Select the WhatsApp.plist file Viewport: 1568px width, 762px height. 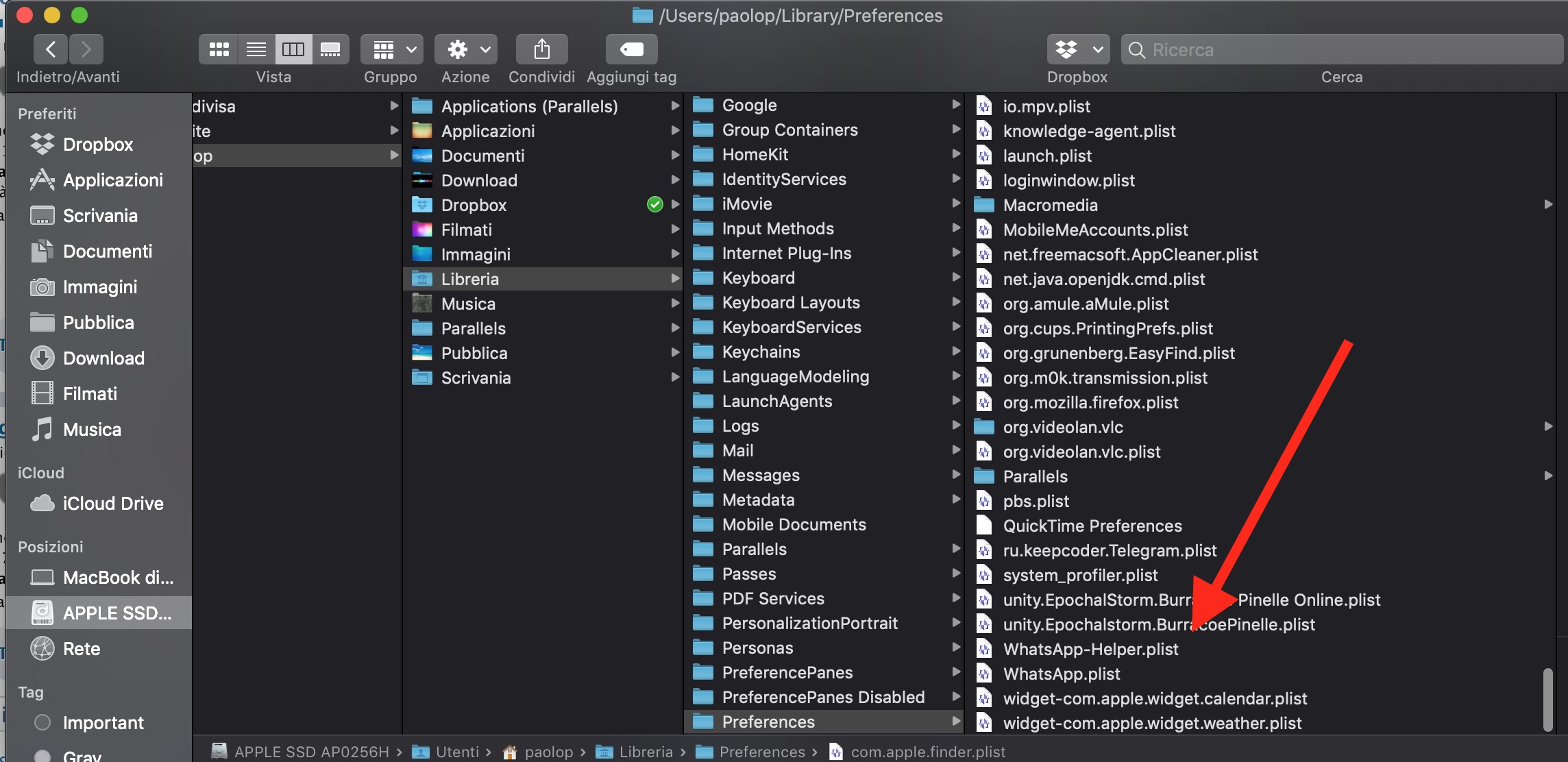1261,674
